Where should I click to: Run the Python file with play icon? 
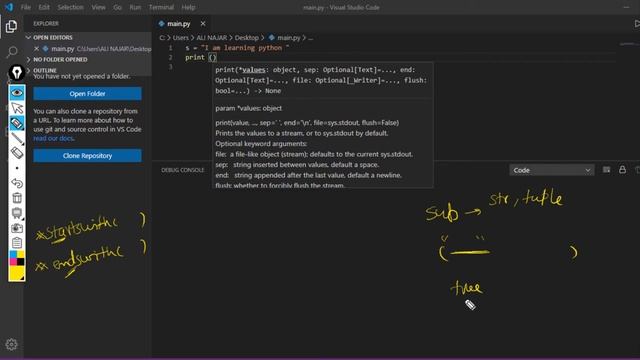point(637,24)
